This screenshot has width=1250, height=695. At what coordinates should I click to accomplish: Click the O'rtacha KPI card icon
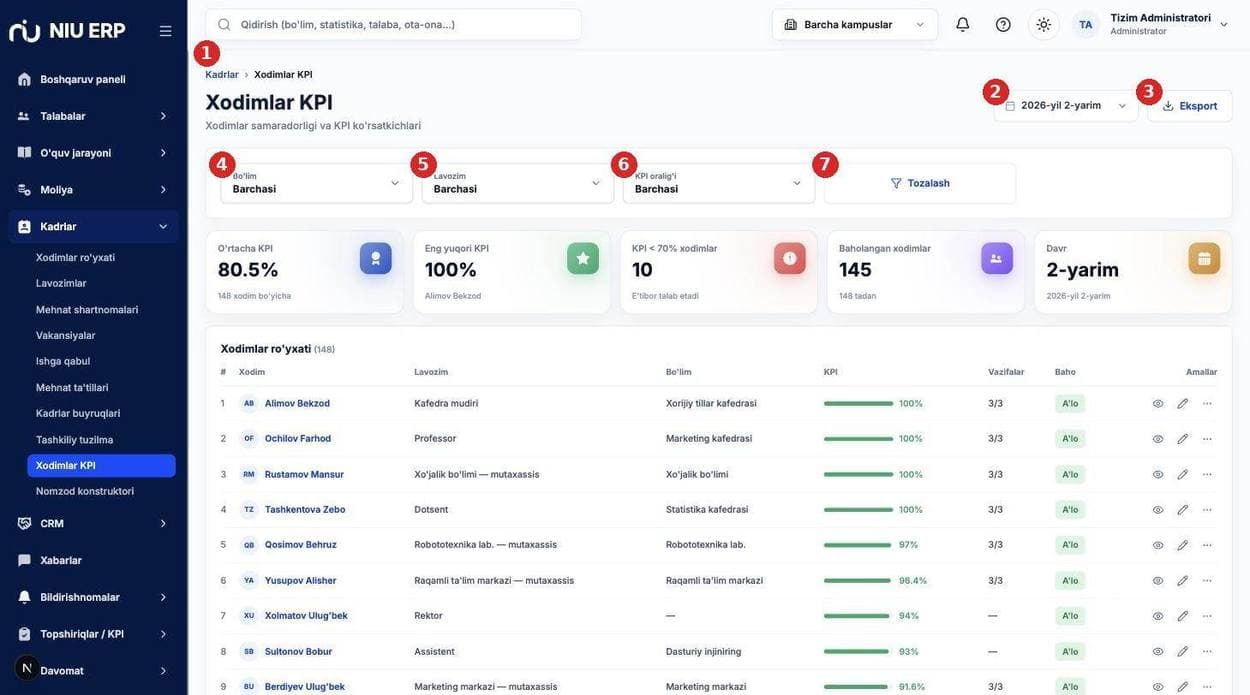pos(376,258)
